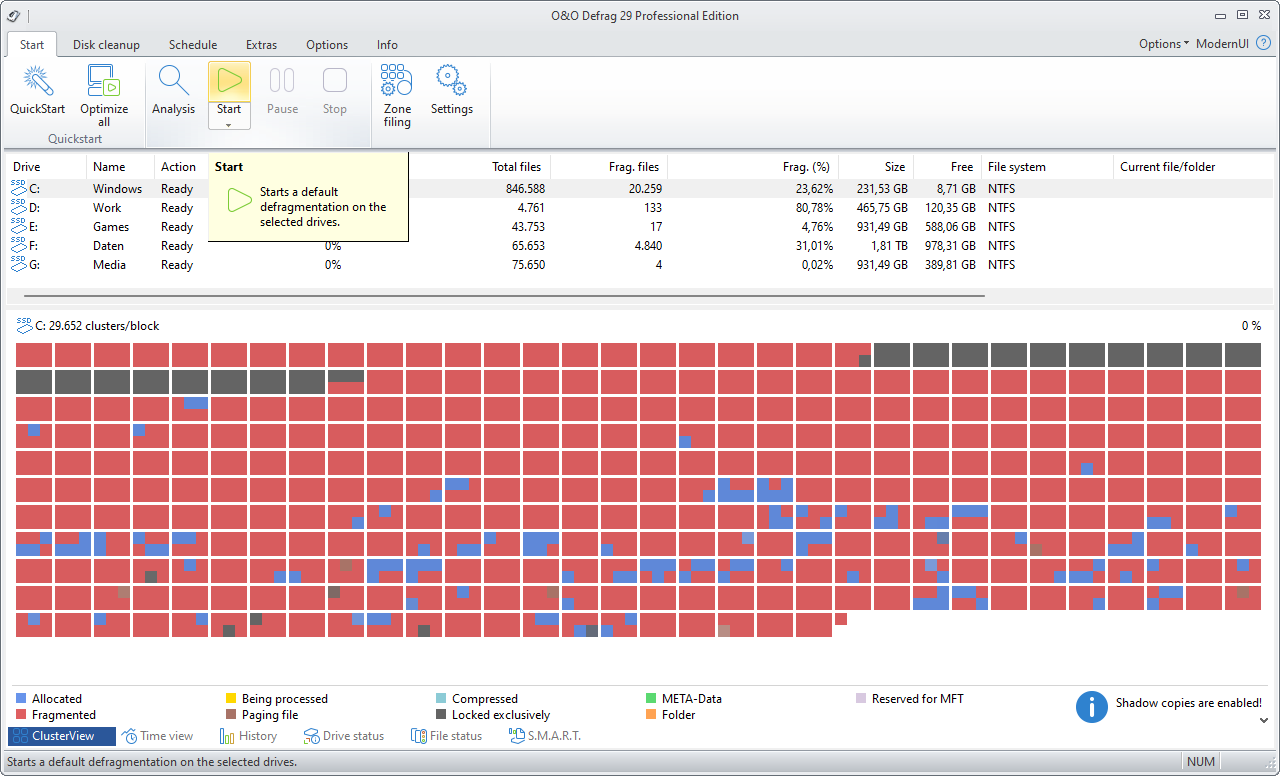Switch to the Start ribbon tab
Image resolution: width=1280 pixels, height=776 pixels.
32,44
